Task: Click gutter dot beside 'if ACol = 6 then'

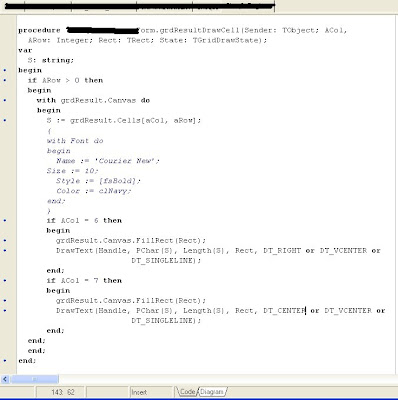Action: (5, 220)
